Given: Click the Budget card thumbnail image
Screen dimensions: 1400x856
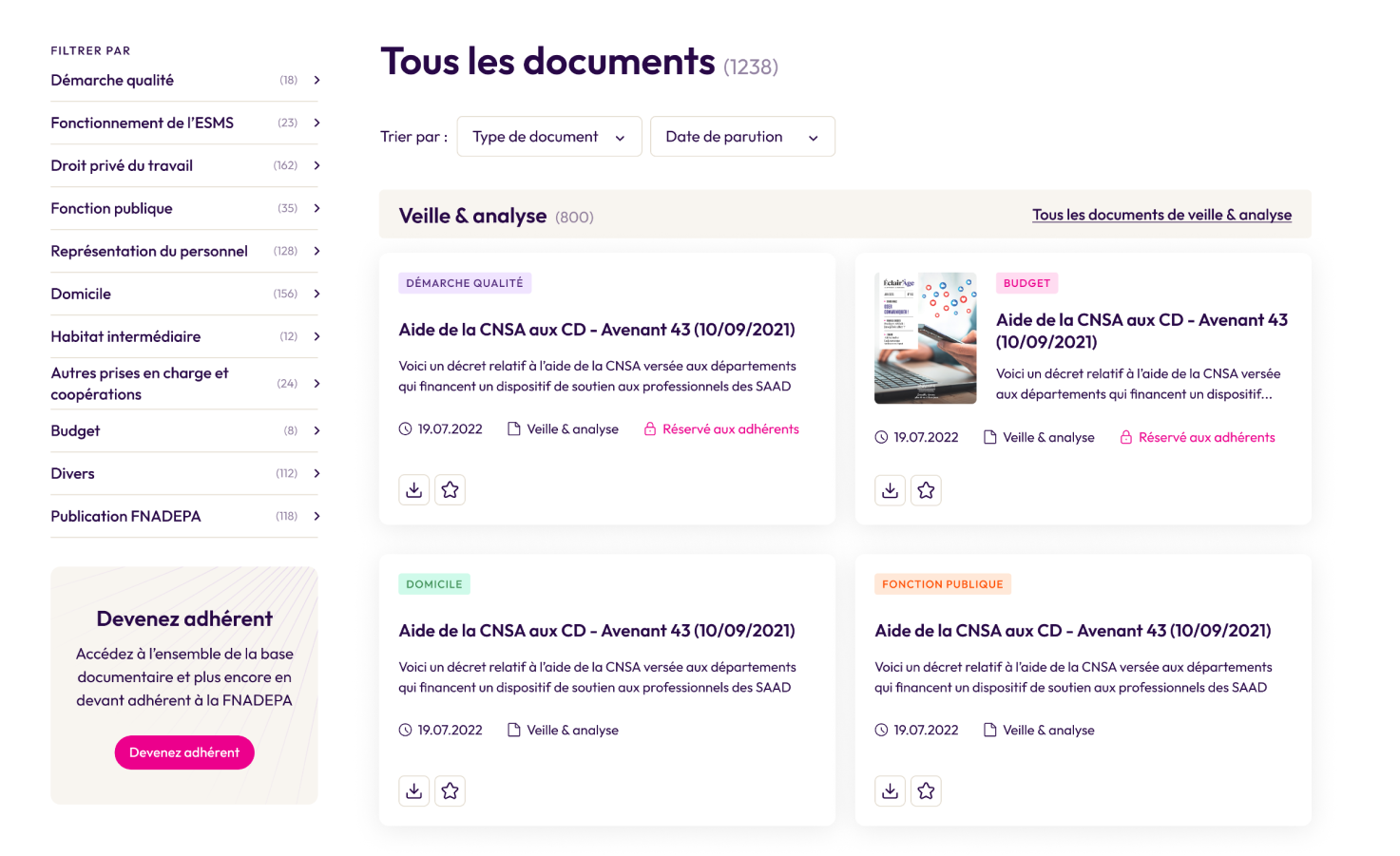Looking at the screenshot, I should [x=925, y=338].
